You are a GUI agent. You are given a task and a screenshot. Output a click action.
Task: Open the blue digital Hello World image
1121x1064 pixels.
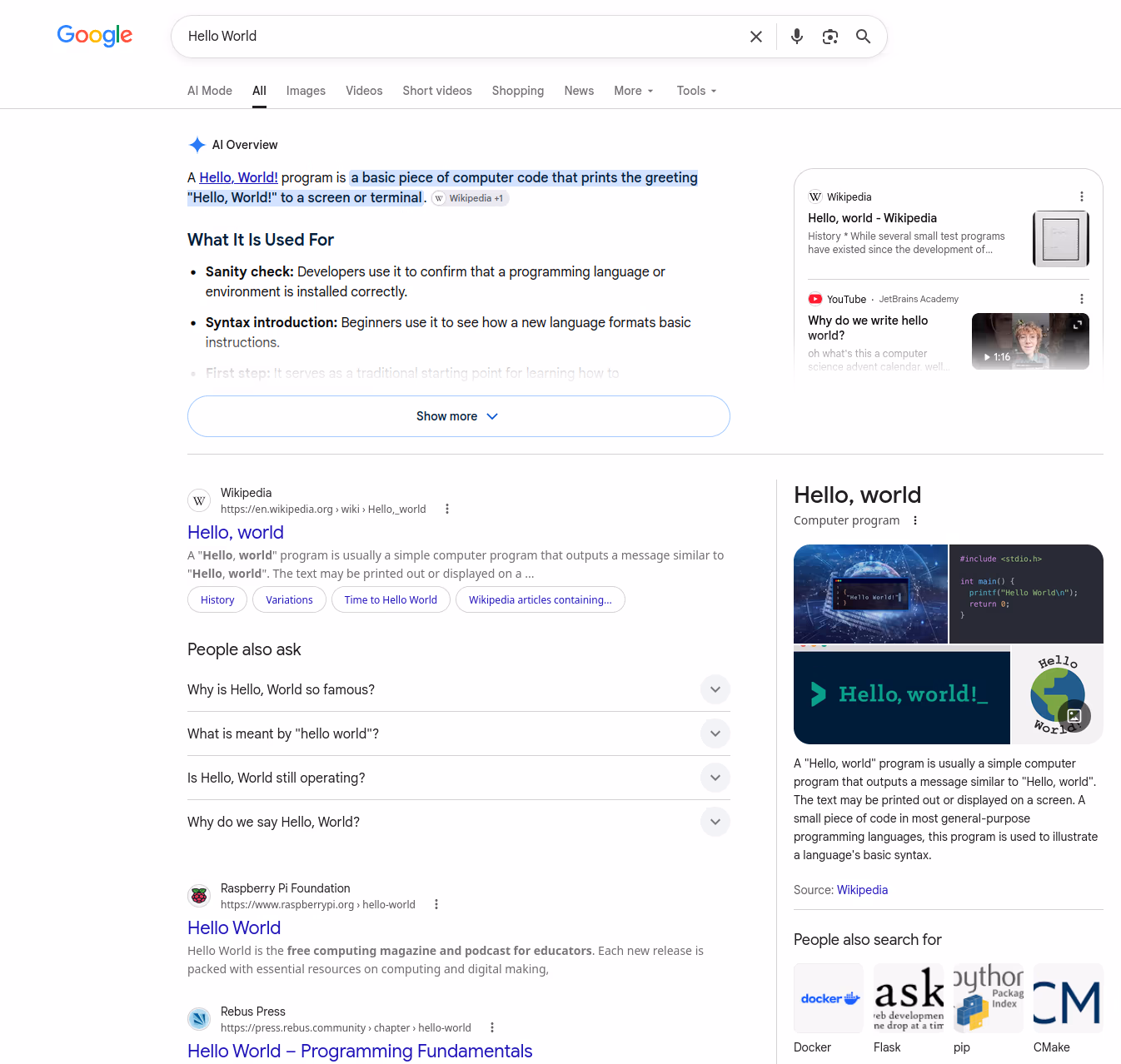point(870,594)
